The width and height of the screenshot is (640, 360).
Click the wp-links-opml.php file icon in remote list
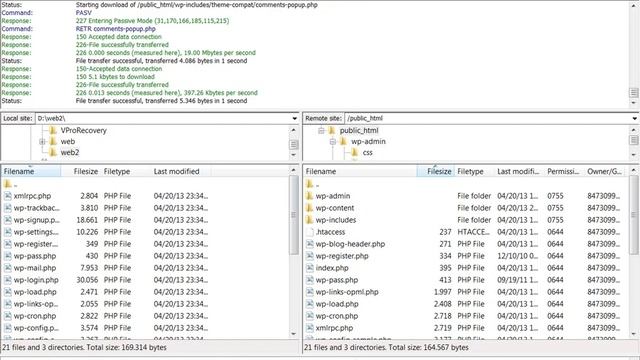(x=309, y=292)
